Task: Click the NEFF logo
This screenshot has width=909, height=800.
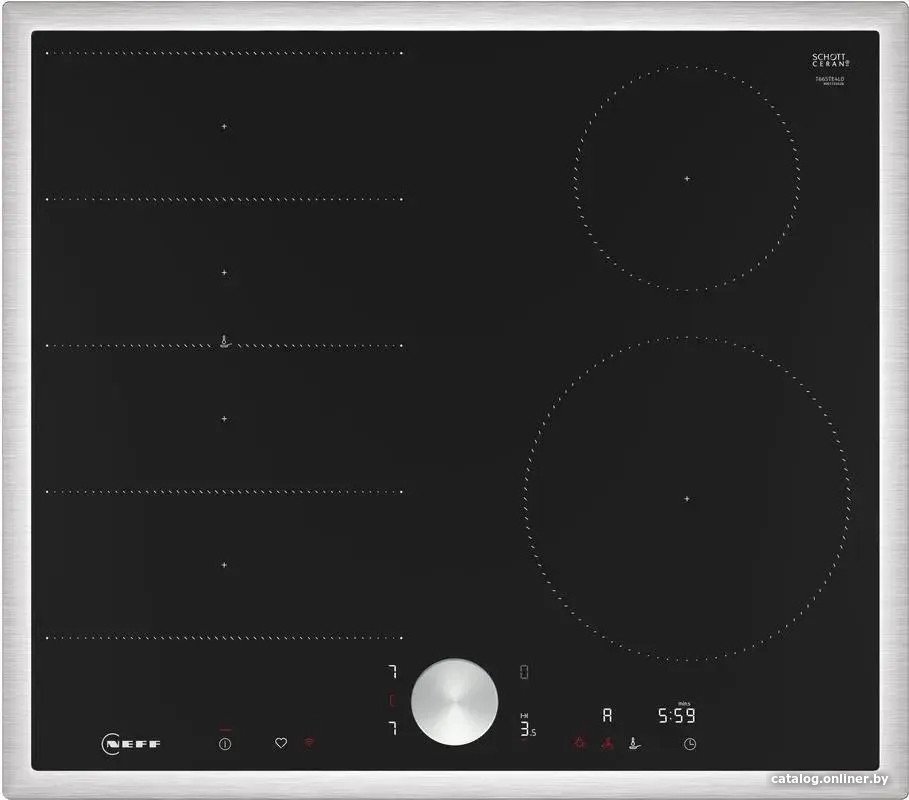Action: 131,744
